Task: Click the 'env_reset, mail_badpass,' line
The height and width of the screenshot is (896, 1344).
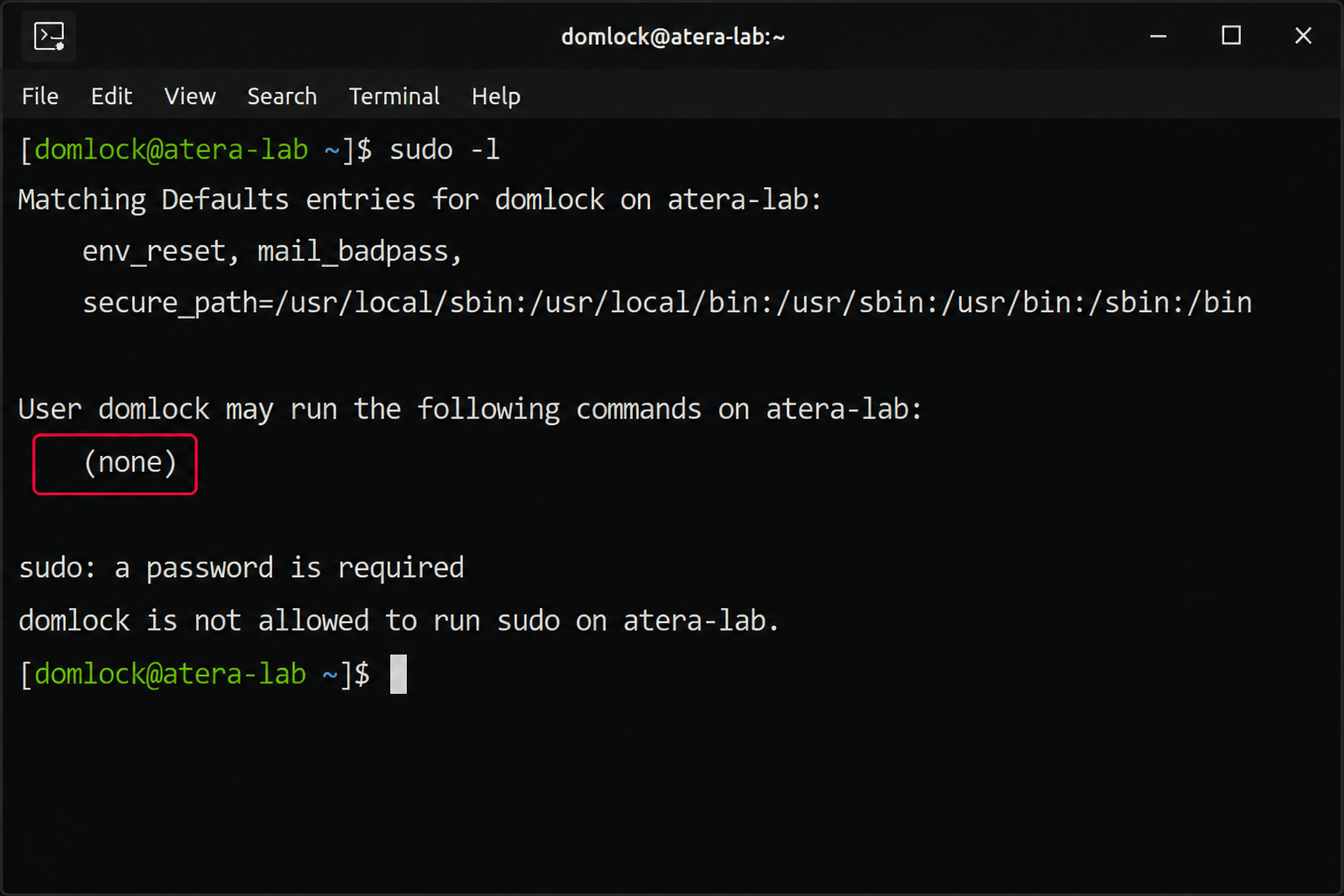Action: (x=272, y=252)
